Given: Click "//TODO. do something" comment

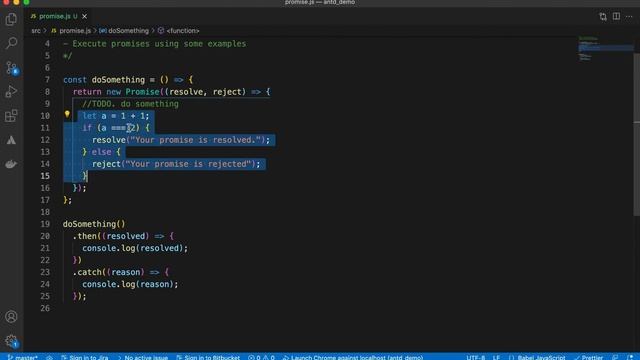Looking at the screenshot, I should tap(130, 104).
